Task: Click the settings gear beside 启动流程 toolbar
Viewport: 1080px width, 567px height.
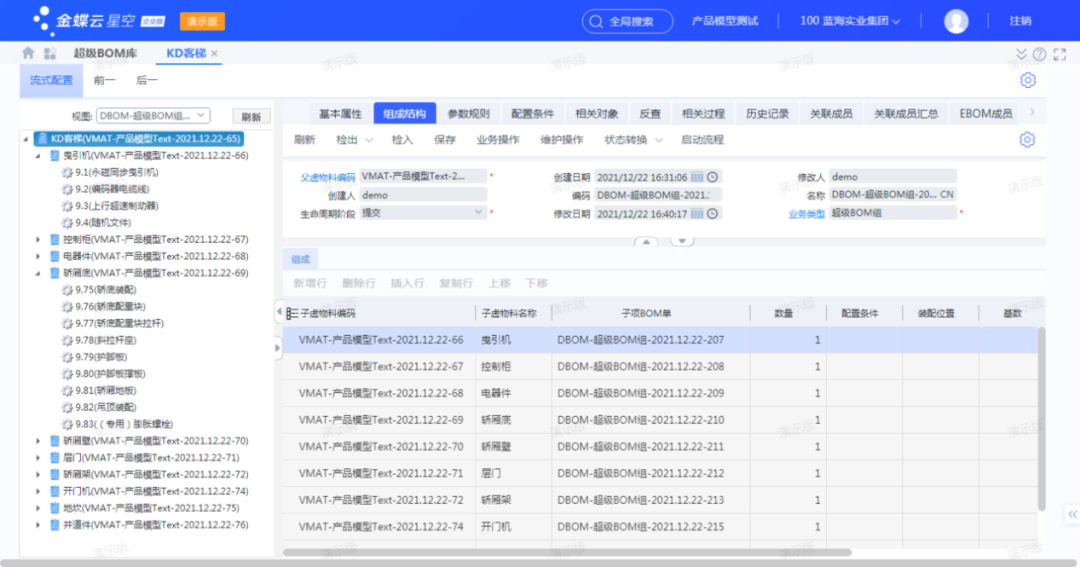Action: coord(1027,140)
